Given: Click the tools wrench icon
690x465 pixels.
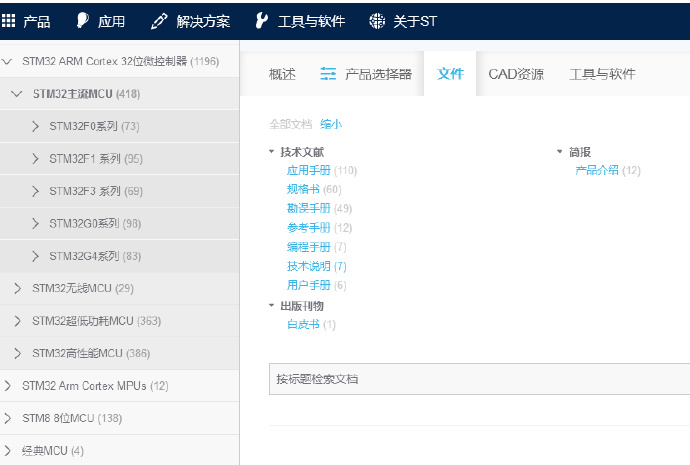Looking at the screenshot, I should click(261, 21).
